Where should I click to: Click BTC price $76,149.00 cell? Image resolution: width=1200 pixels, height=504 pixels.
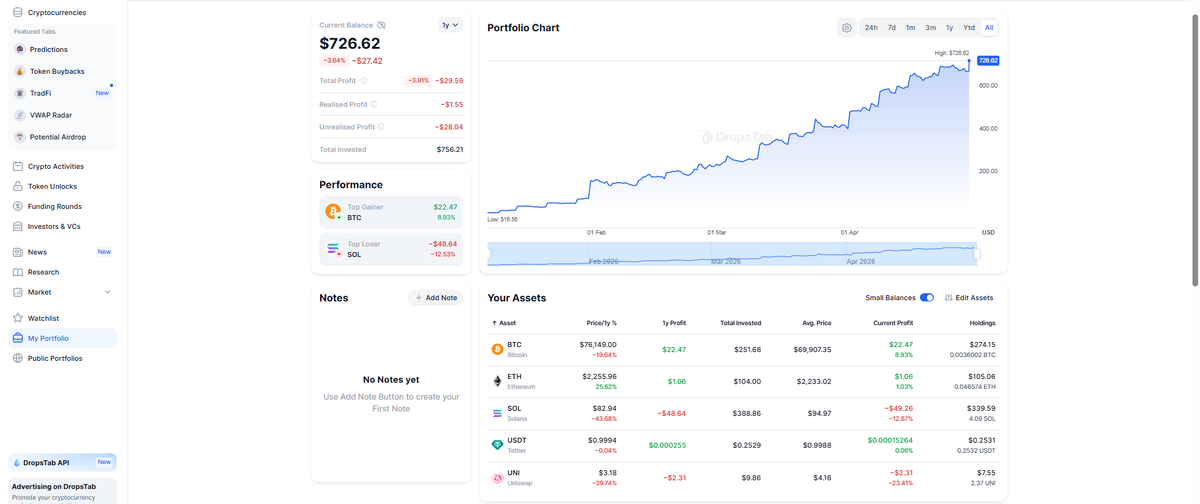(x=598, y=345)
